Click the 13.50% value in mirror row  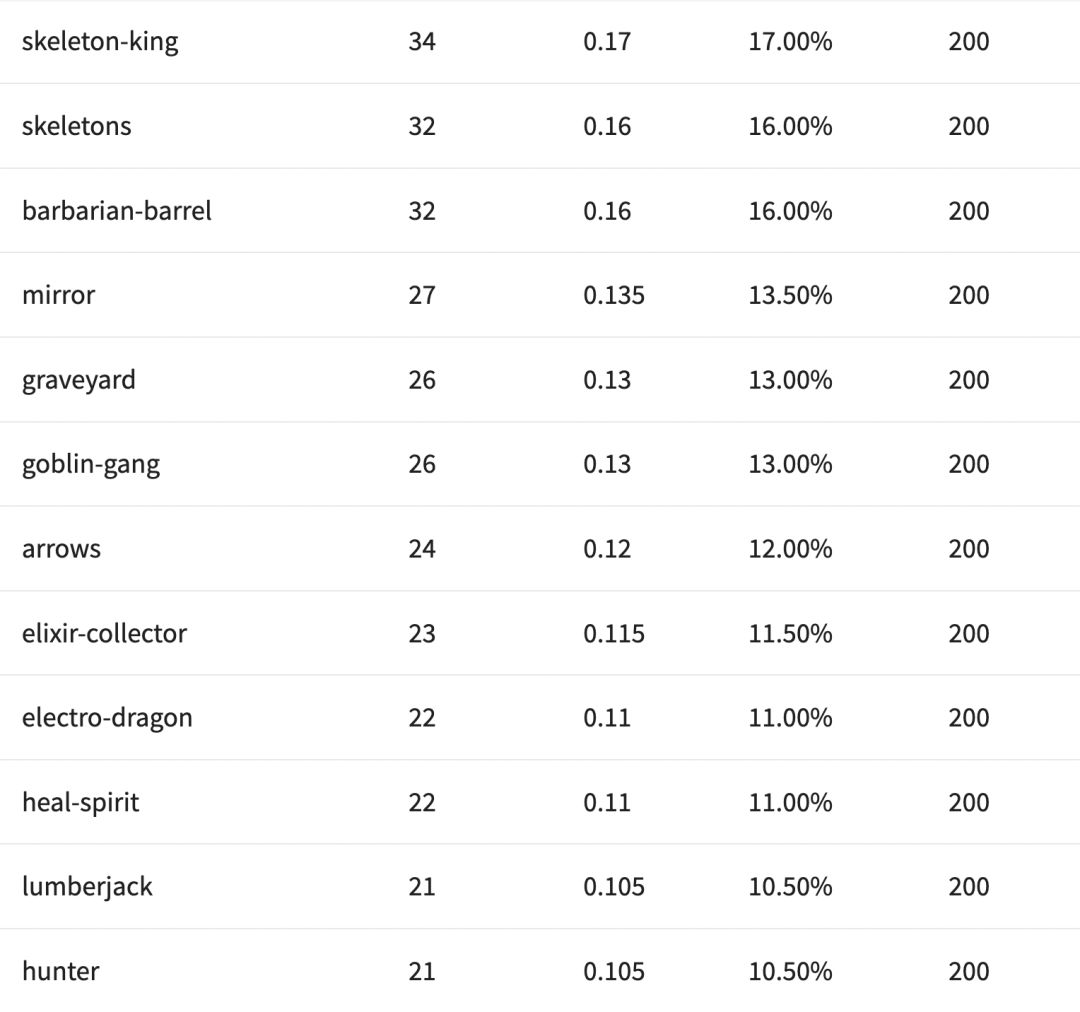point(790,295)
